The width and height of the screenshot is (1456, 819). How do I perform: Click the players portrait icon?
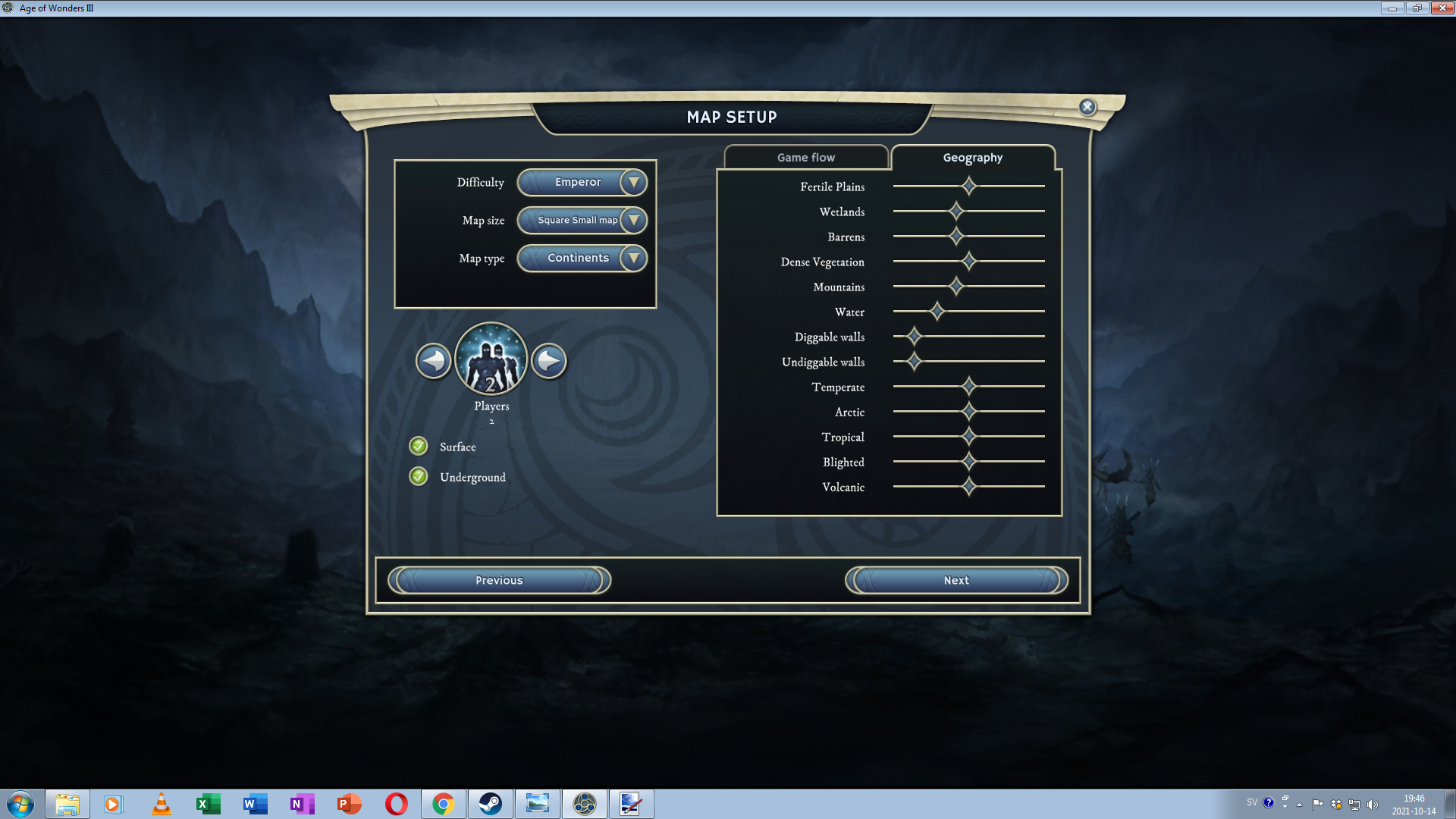coord(491,359)
